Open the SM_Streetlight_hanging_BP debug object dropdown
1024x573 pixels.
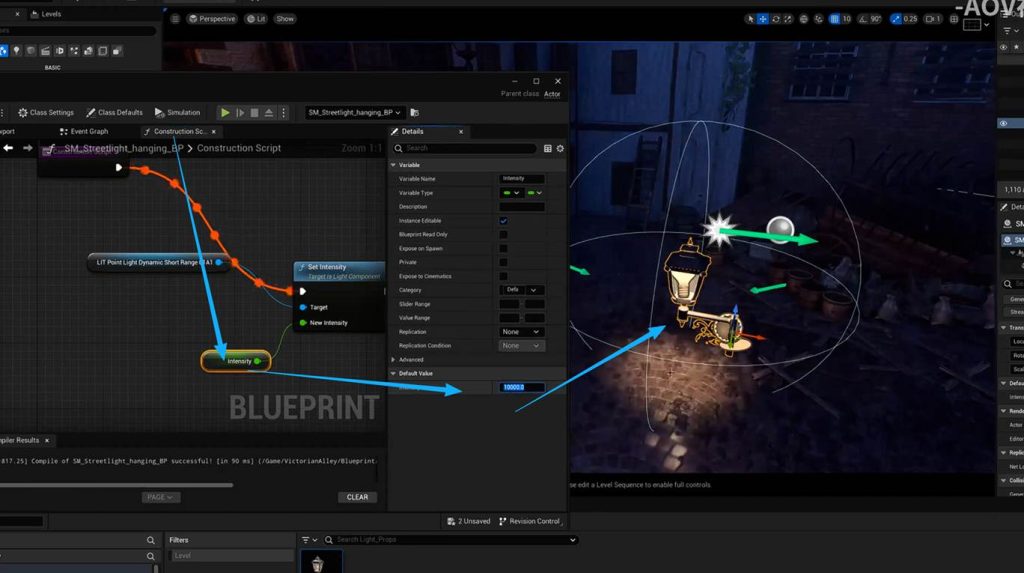tap(354, 113)
